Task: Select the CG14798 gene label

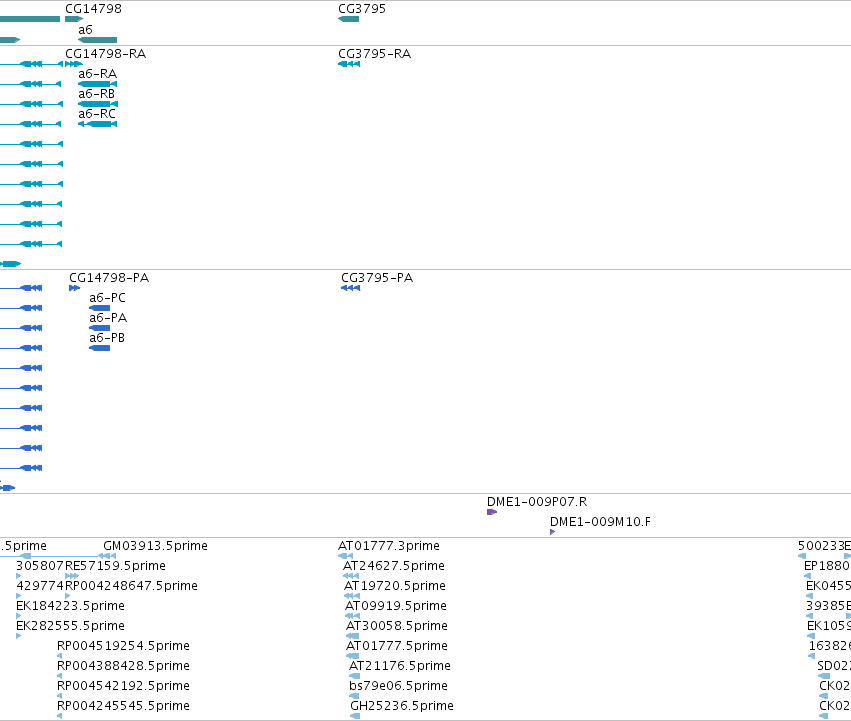Action: [93, 9]
